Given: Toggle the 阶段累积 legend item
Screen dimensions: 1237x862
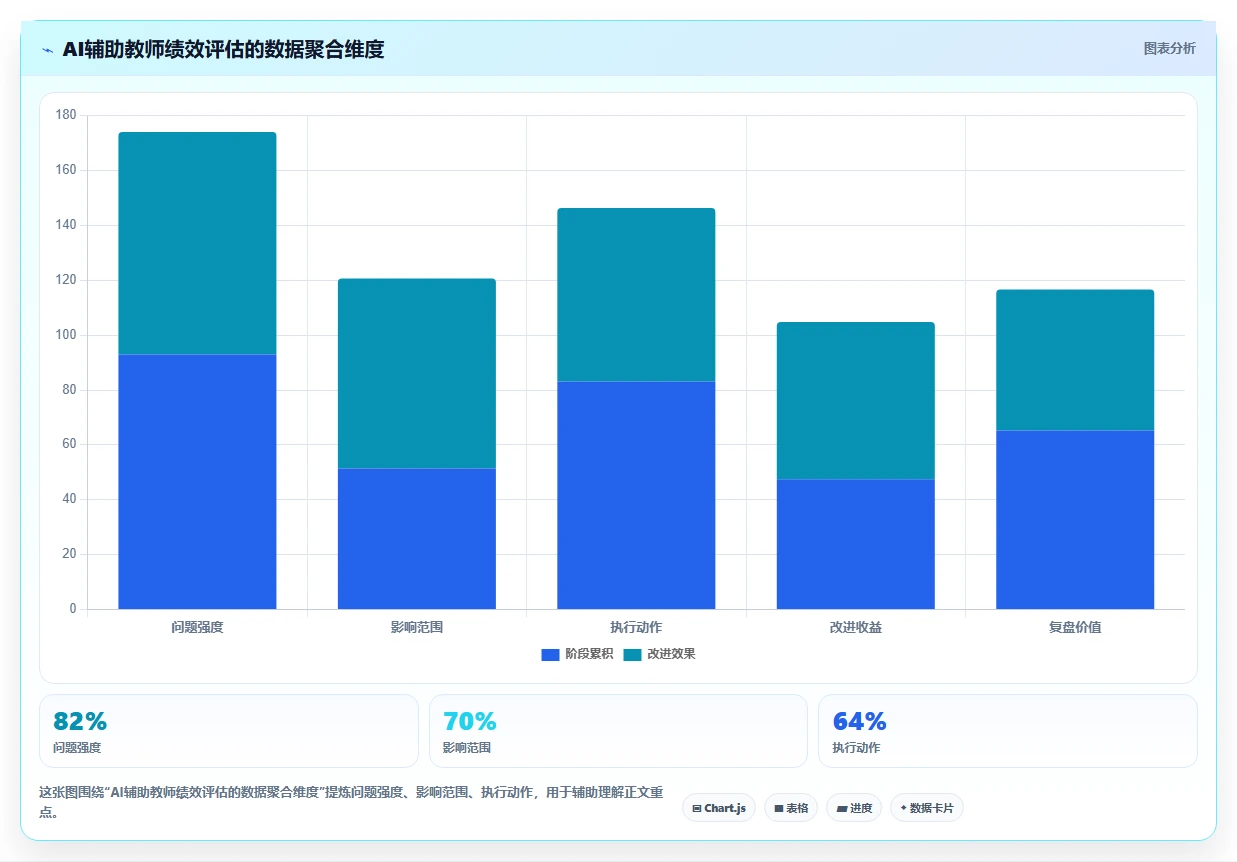Looking at the screenshot, I should [x=577, y=654].
